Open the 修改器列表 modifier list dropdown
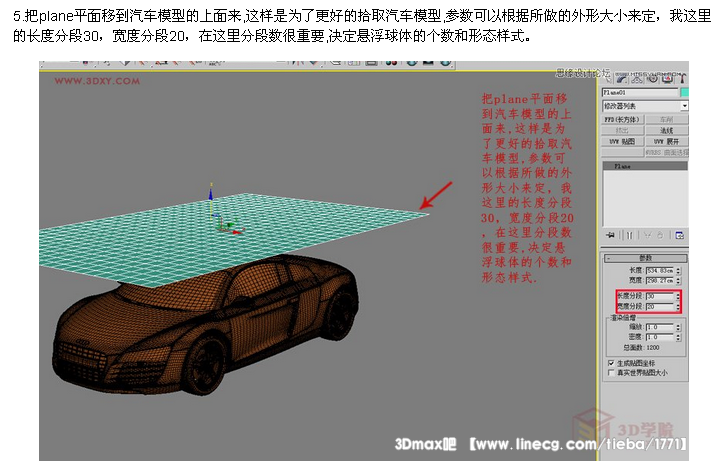Screen dimensions: 716x461 point(645,106)
